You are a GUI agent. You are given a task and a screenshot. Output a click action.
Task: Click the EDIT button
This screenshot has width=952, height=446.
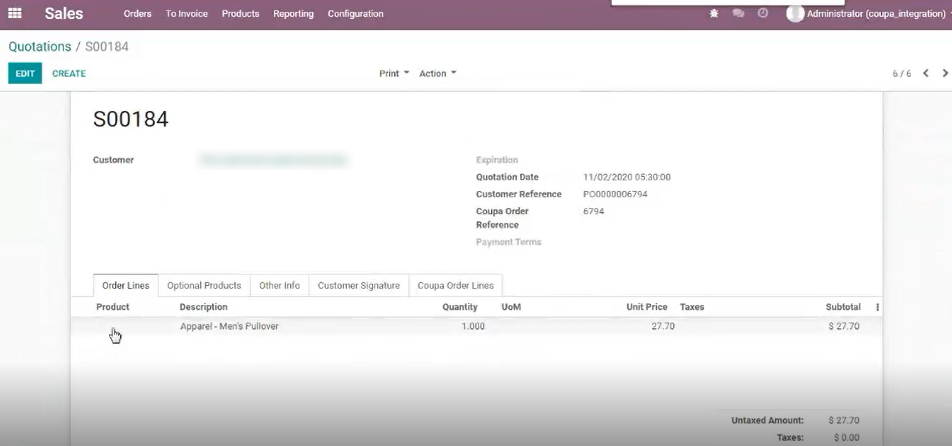point(25,73)
